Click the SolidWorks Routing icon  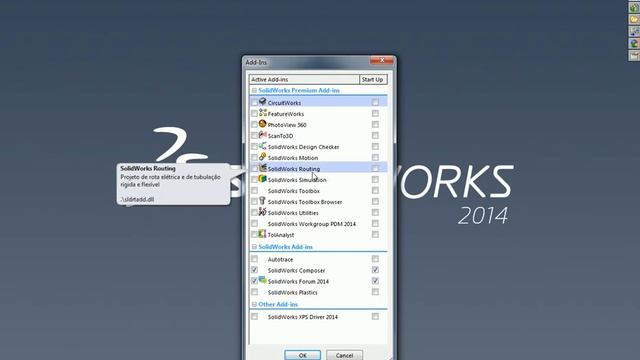pyautogui.click(x=262, y=168)
